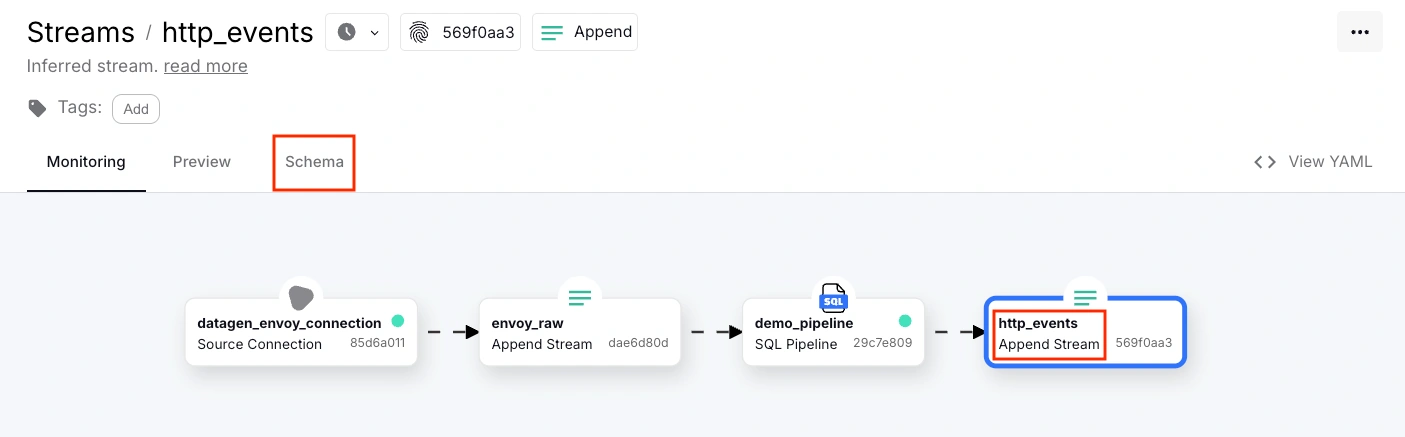Open the clock time-range dropdown
The height and width of the screenshot is (437, 1405).
(x=358, y=32)
